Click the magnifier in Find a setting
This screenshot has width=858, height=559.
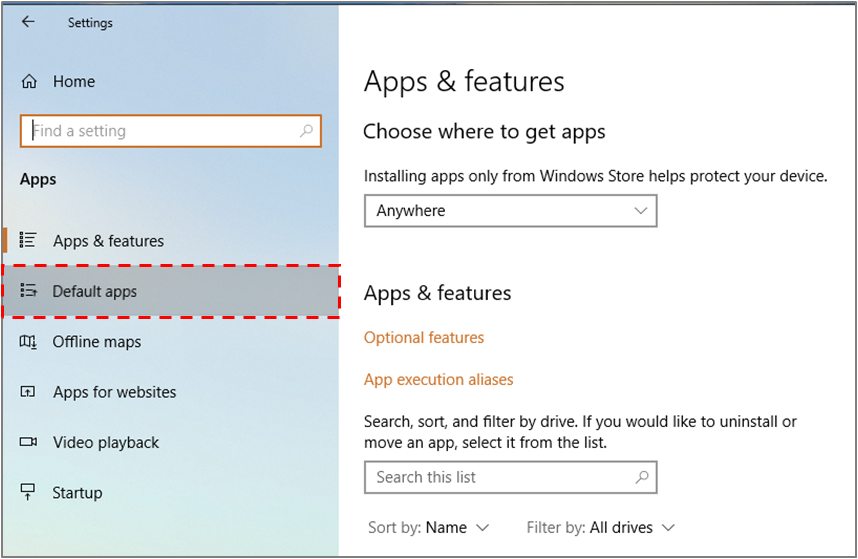tap(306, 131)
